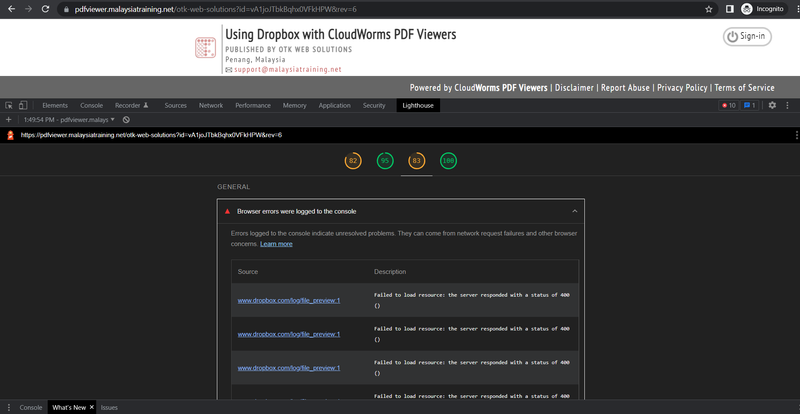Screen dimensions: 800x414
Task: Click the inspect element picker icon
Action: 8,105
